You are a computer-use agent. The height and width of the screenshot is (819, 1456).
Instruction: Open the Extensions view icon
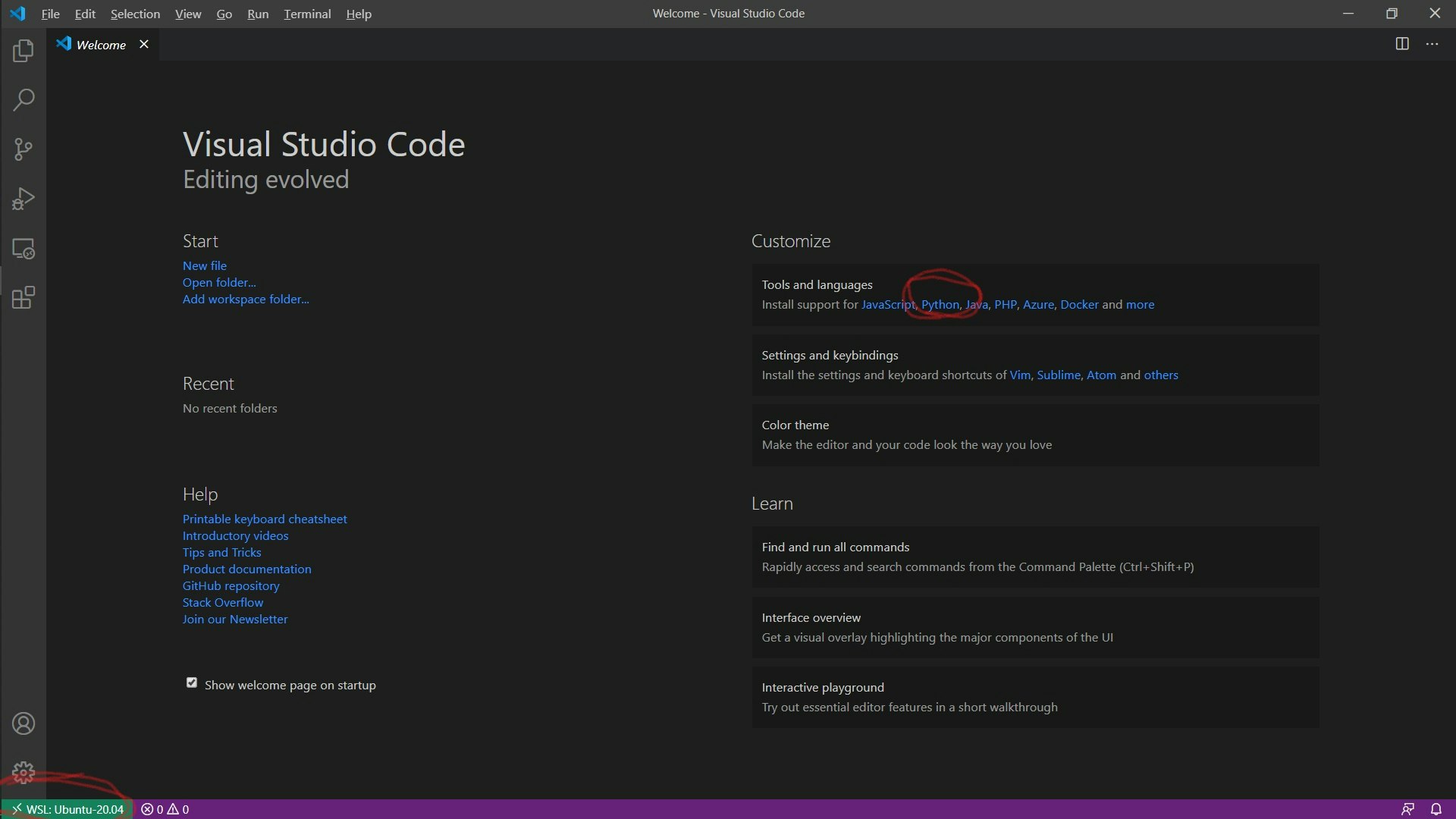coord(24,297)
